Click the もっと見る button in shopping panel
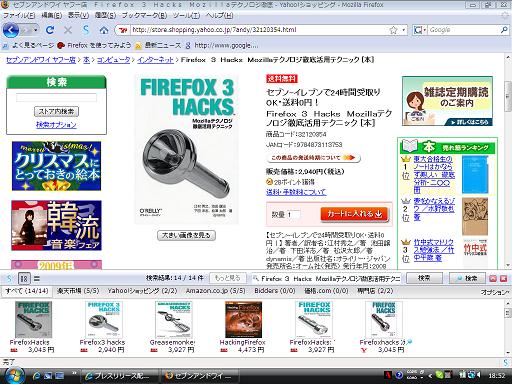The height and width of the screenshot is (384, 512). pyautogui.click(x=228, y=278)
